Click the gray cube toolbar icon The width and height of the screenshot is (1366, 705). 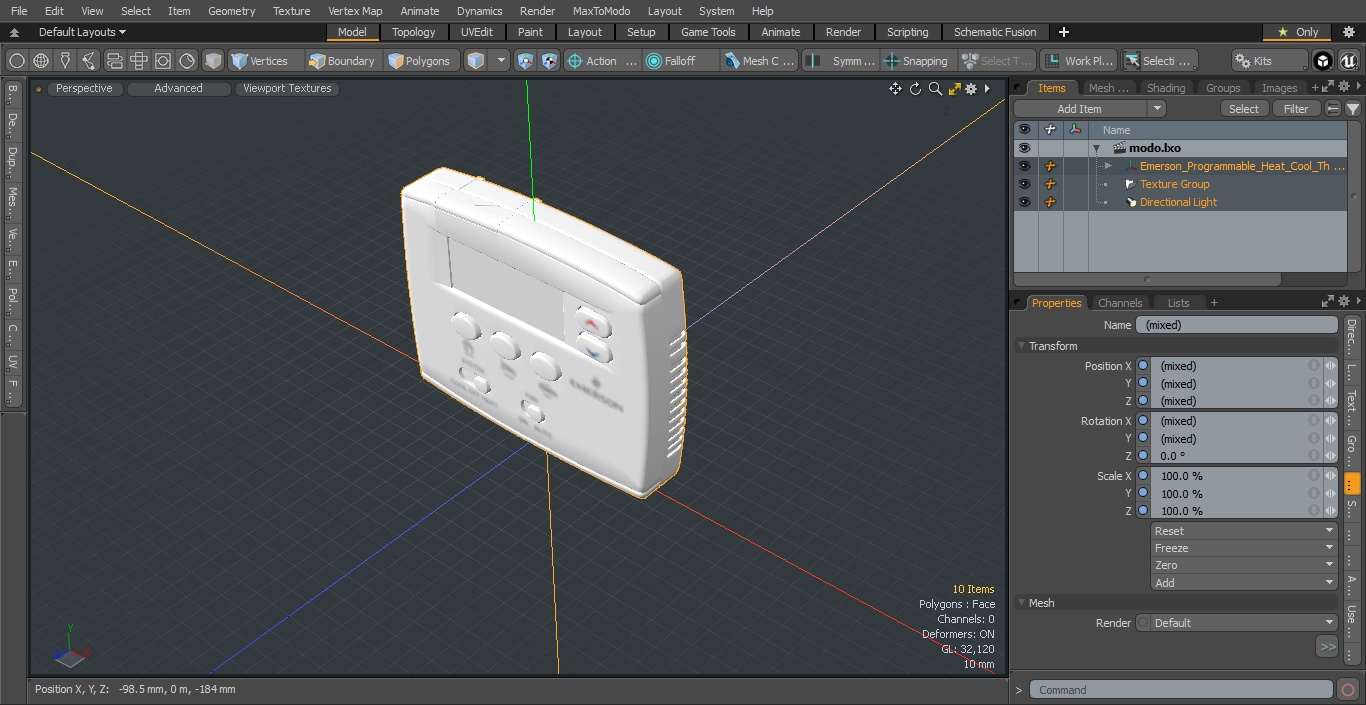(x=213, y=61)
